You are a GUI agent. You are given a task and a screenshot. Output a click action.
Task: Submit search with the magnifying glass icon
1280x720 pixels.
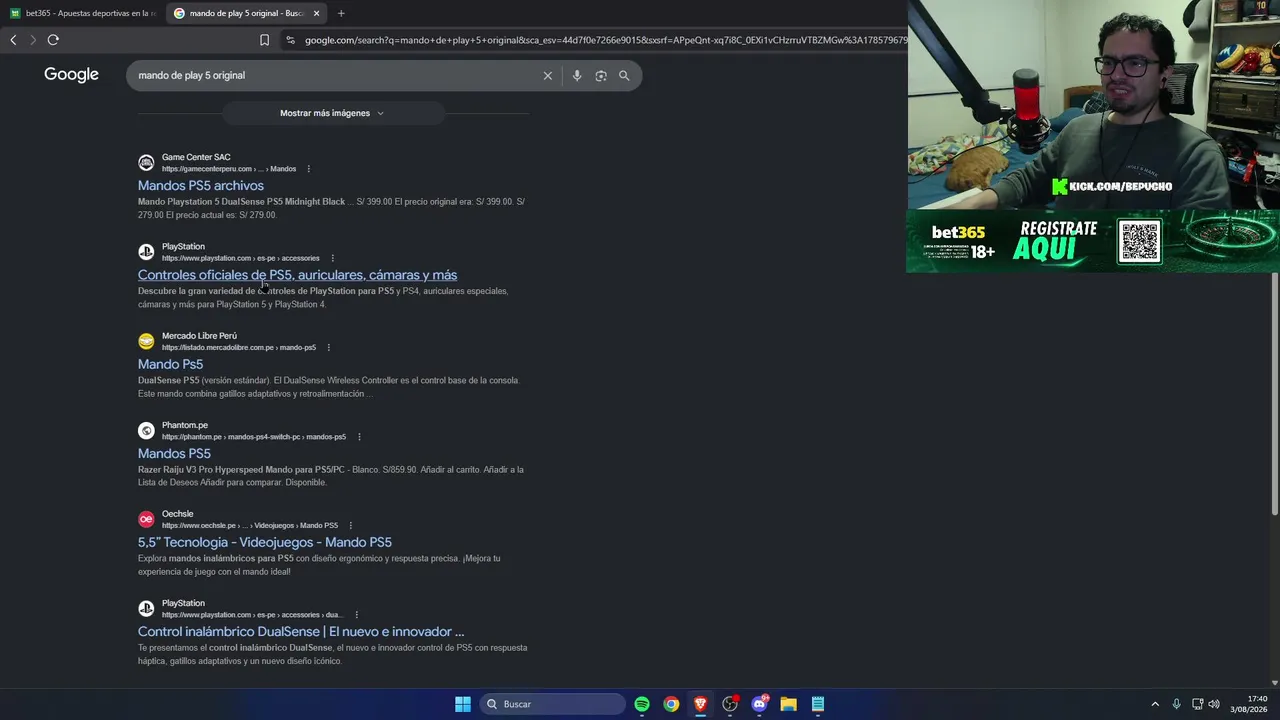[x=624, y=76]
